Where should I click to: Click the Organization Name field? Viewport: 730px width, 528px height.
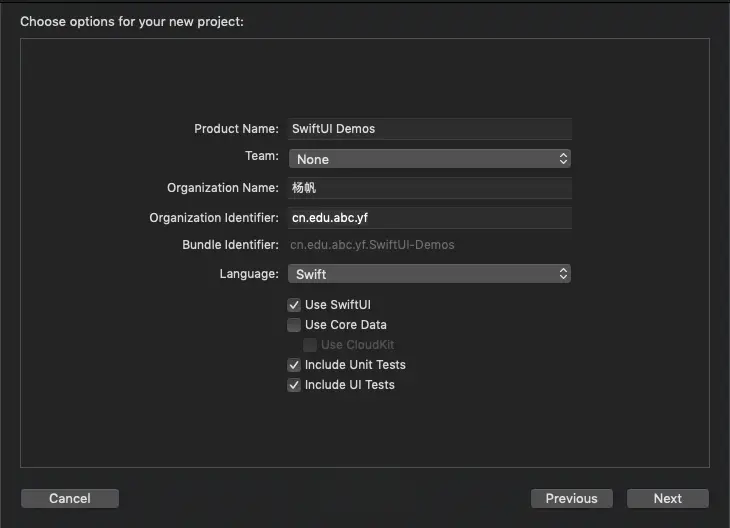point(429,188)
